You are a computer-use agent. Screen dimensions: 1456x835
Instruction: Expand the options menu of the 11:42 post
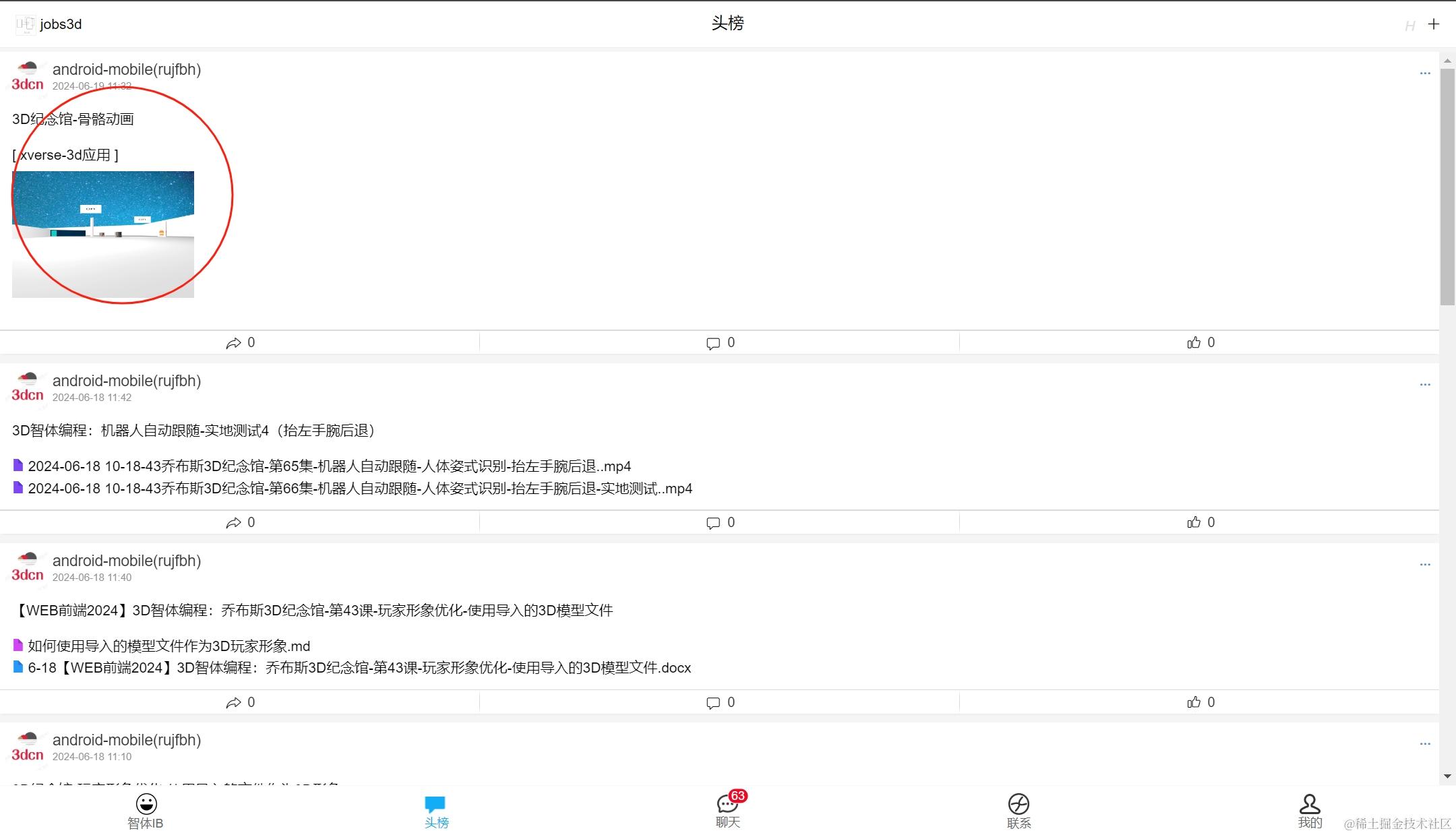point(1424,384)
